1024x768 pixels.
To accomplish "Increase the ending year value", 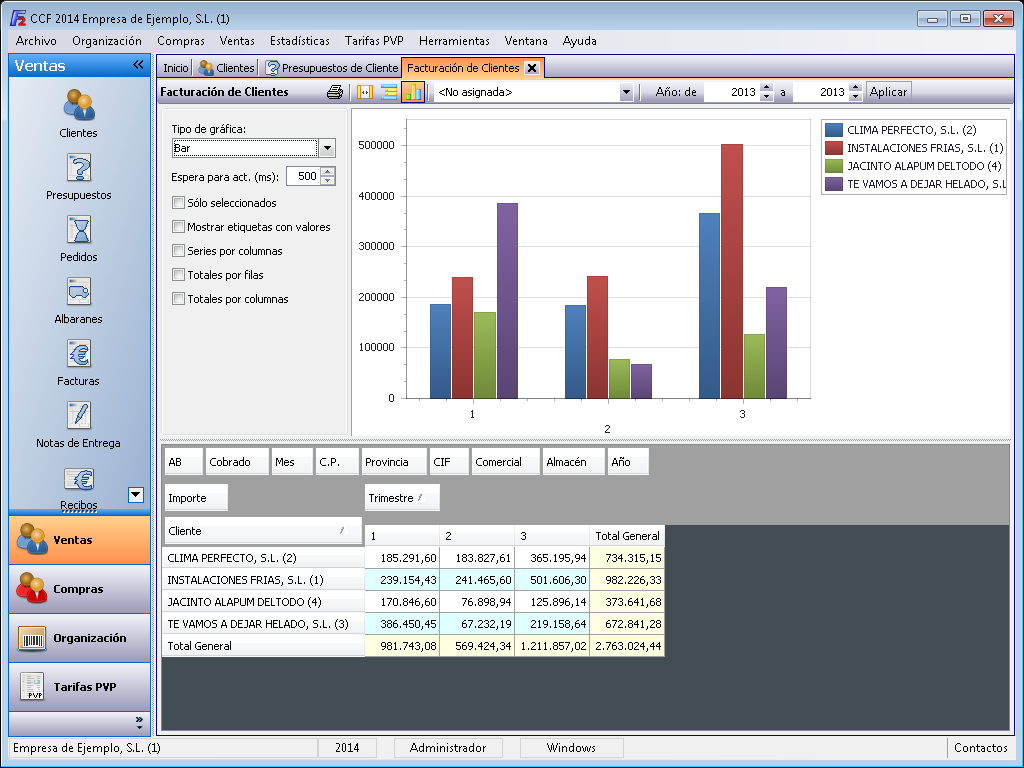I will [x=856, y=88].
